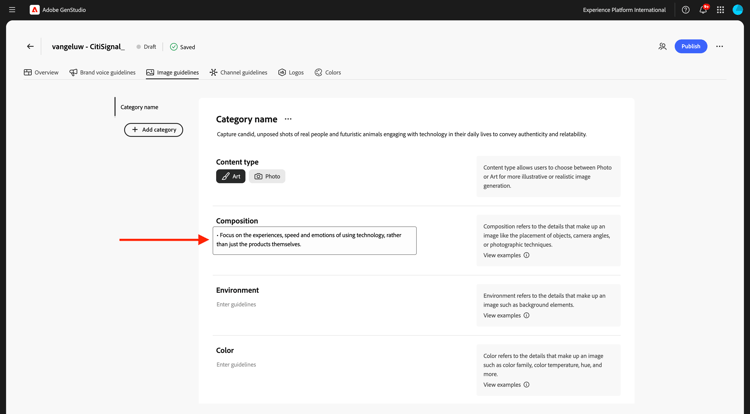Image resolution: width=750 pixels, height=414 pixels.
Task: Open Category name options ellipsis
Action: click(288, 119)
